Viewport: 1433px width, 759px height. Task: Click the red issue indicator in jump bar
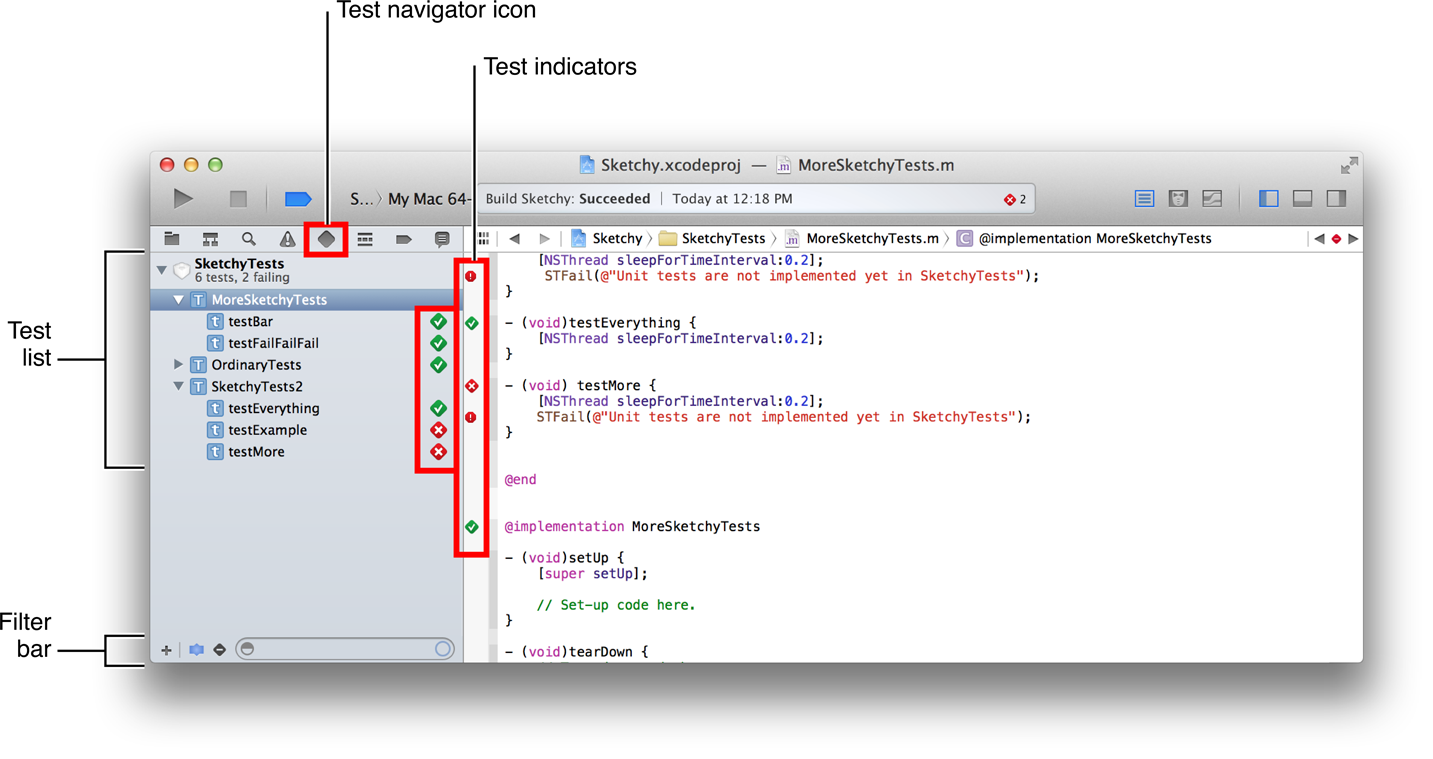tap(1336, 239)
